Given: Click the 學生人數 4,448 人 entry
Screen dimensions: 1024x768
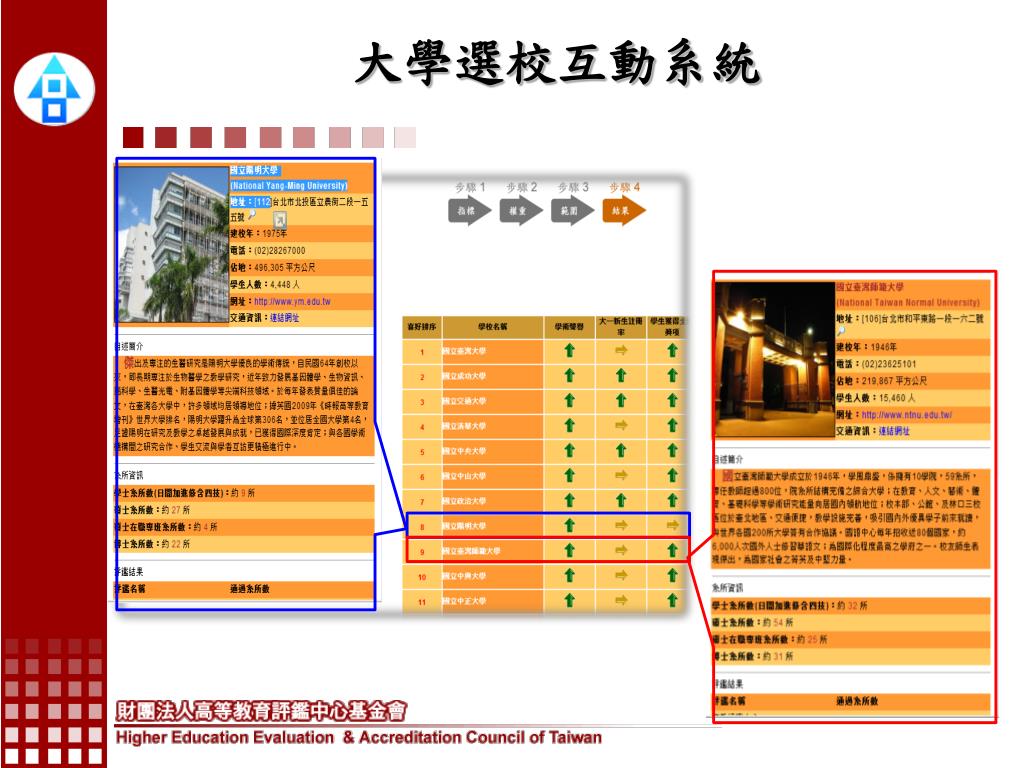Looking at the screenshot, I should coord(264,285).
